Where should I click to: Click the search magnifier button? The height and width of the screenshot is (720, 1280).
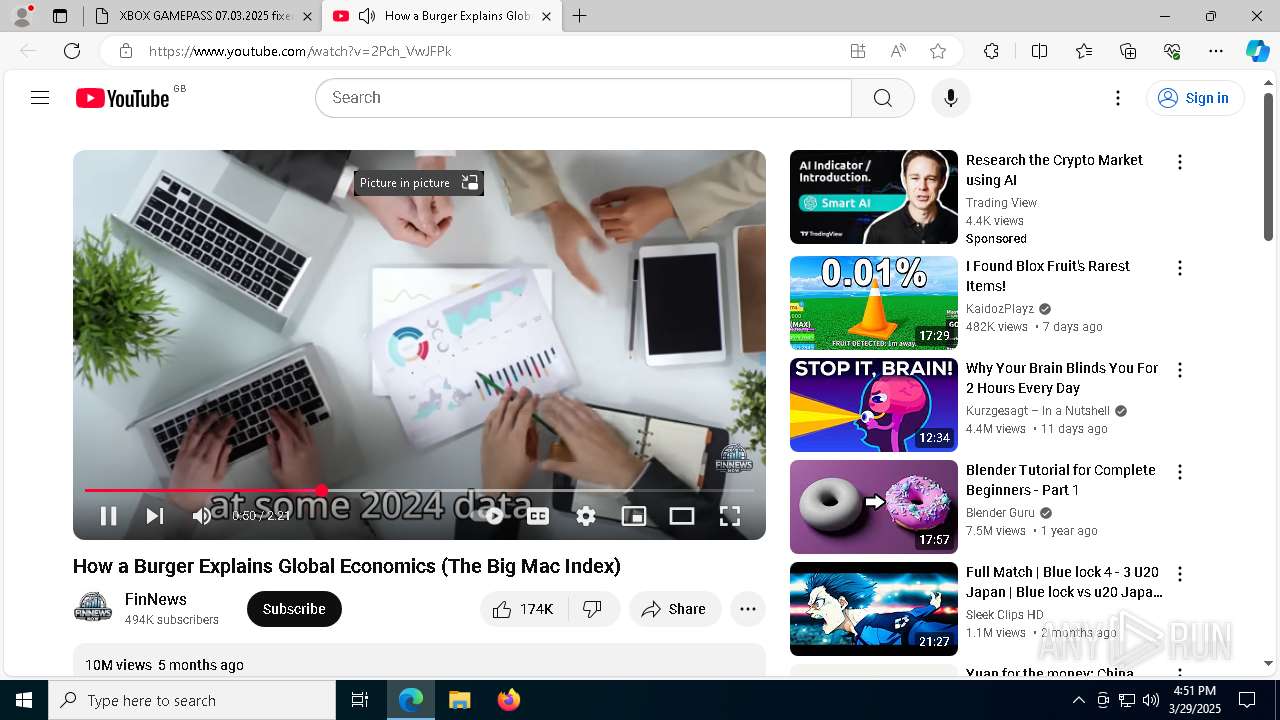point(882,98)
